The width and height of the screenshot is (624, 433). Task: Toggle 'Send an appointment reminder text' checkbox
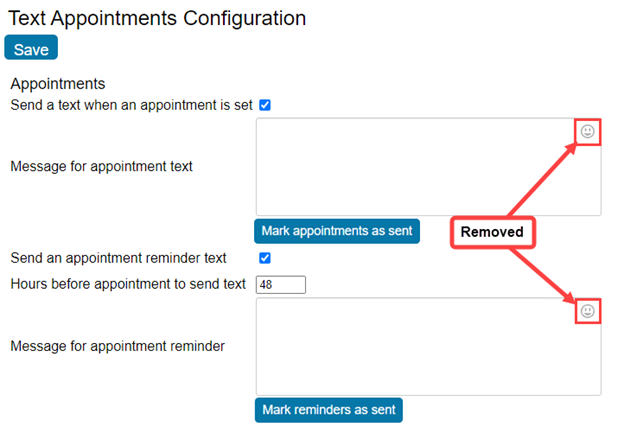click(265, 258)
